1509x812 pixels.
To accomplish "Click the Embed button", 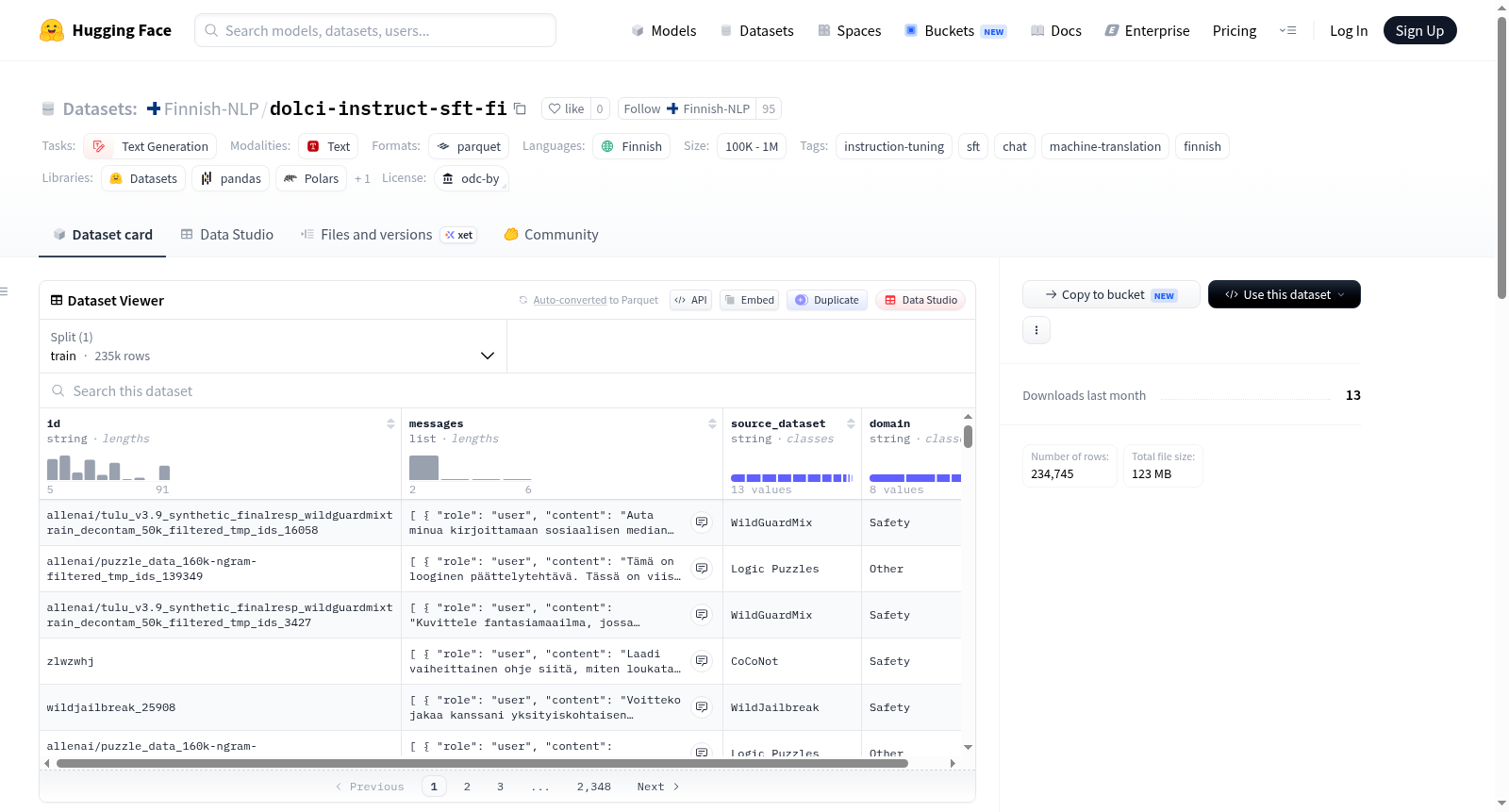I will coord(749,300).
